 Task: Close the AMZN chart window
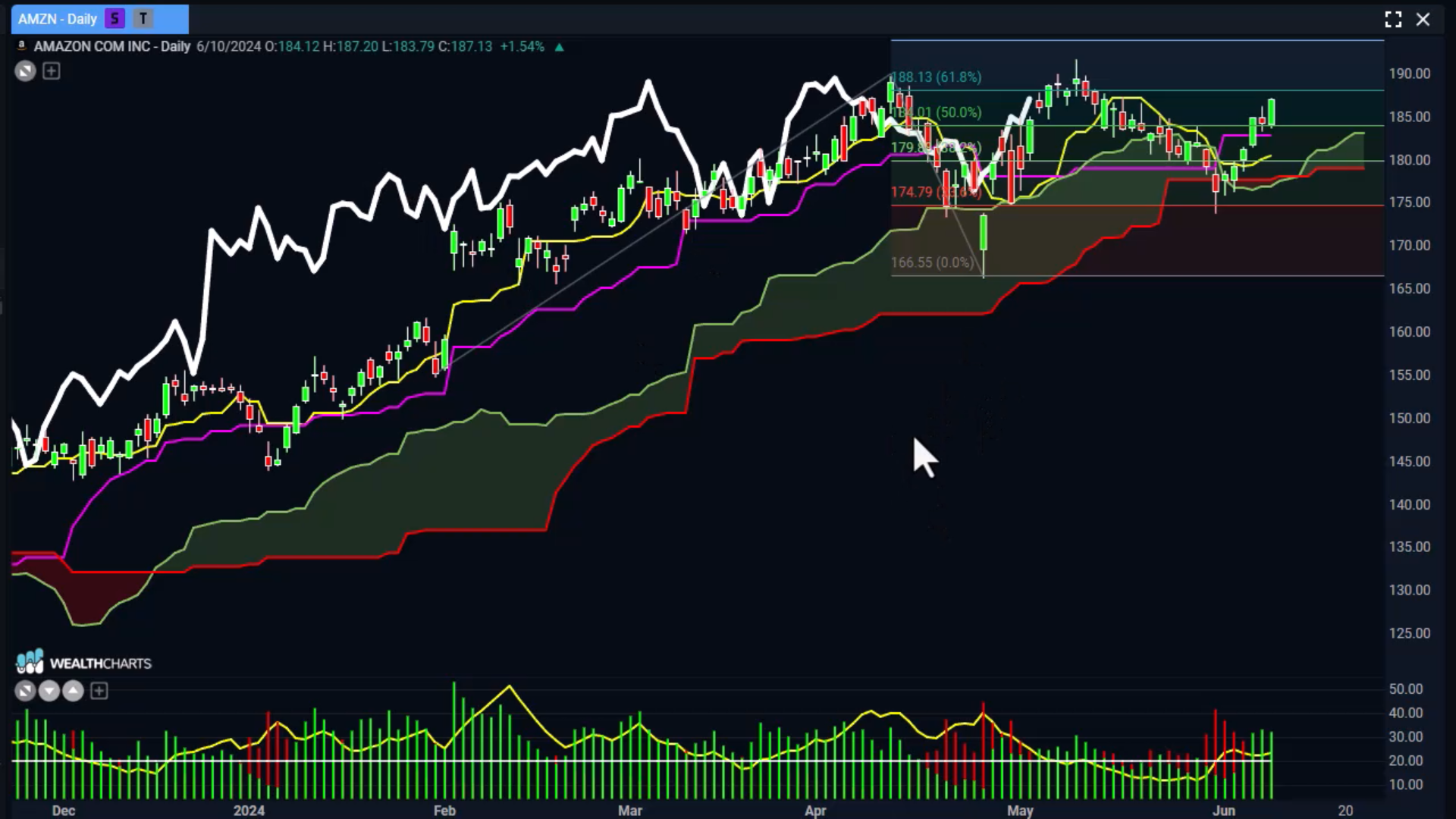pyautogui.click(x=1423, y=20)
